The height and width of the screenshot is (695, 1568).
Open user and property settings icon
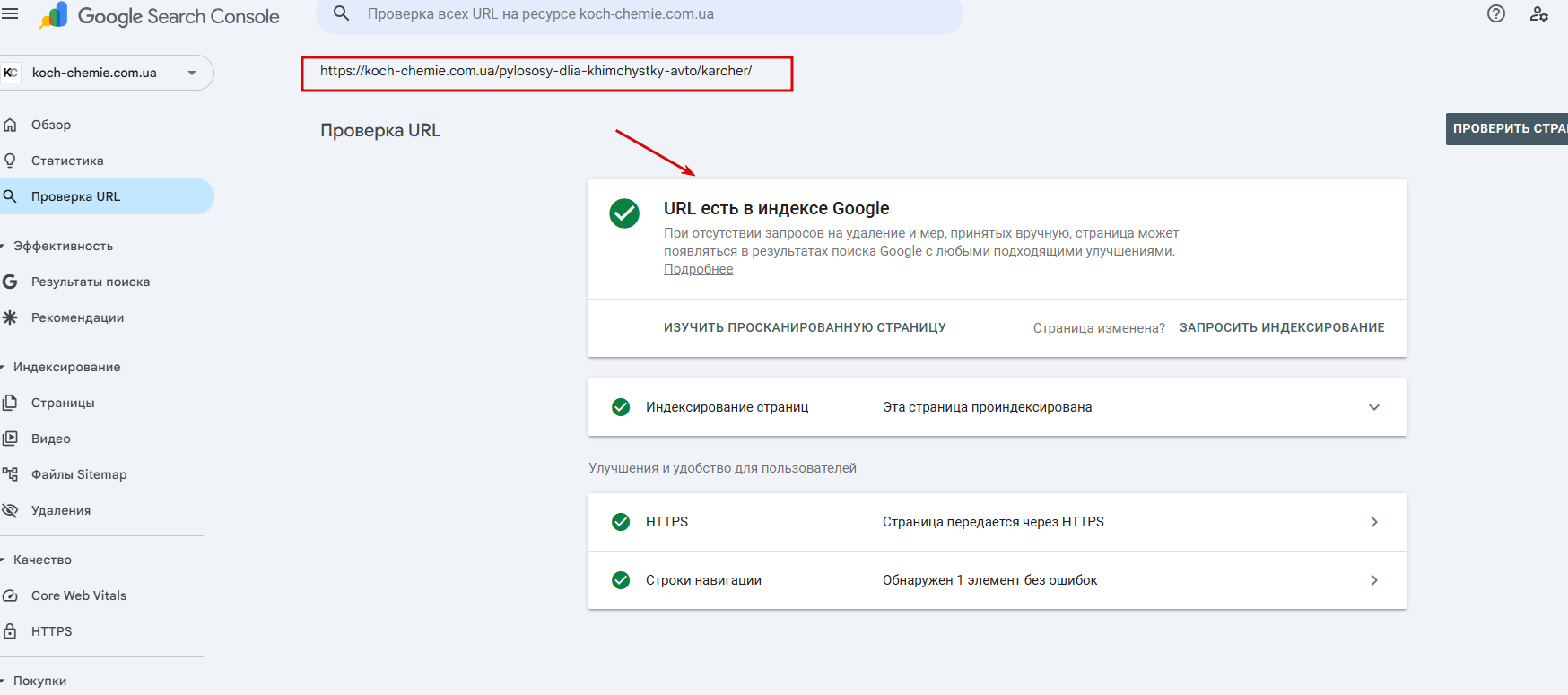[x=1538, y=13]
